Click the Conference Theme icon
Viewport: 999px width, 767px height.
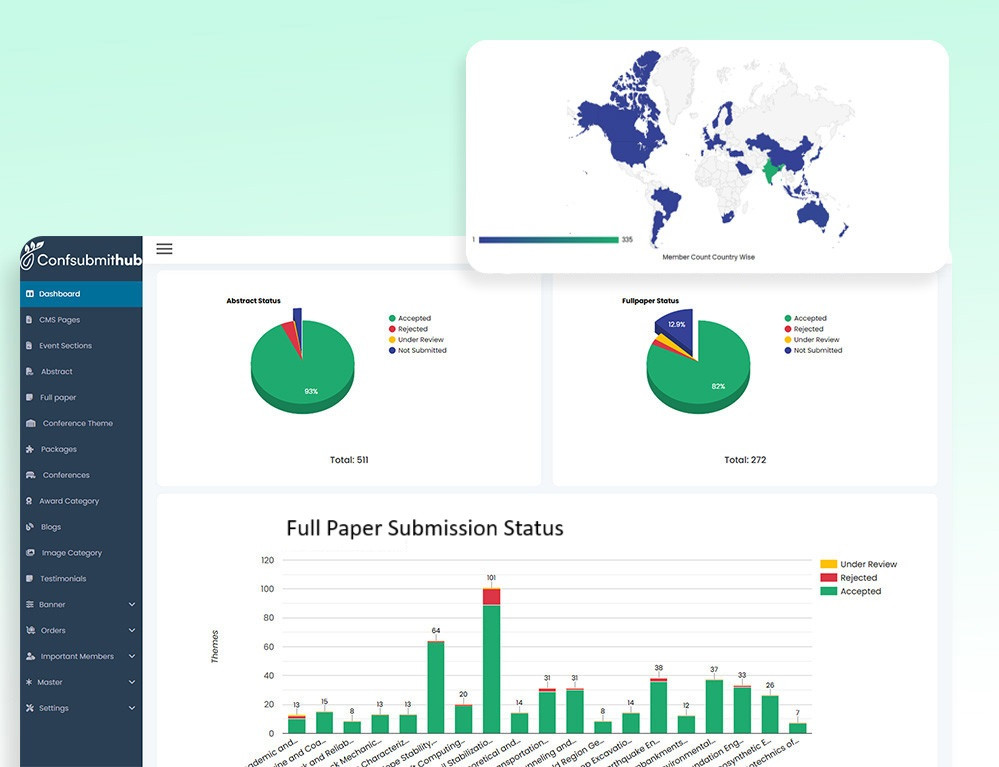tap(31, 423)
